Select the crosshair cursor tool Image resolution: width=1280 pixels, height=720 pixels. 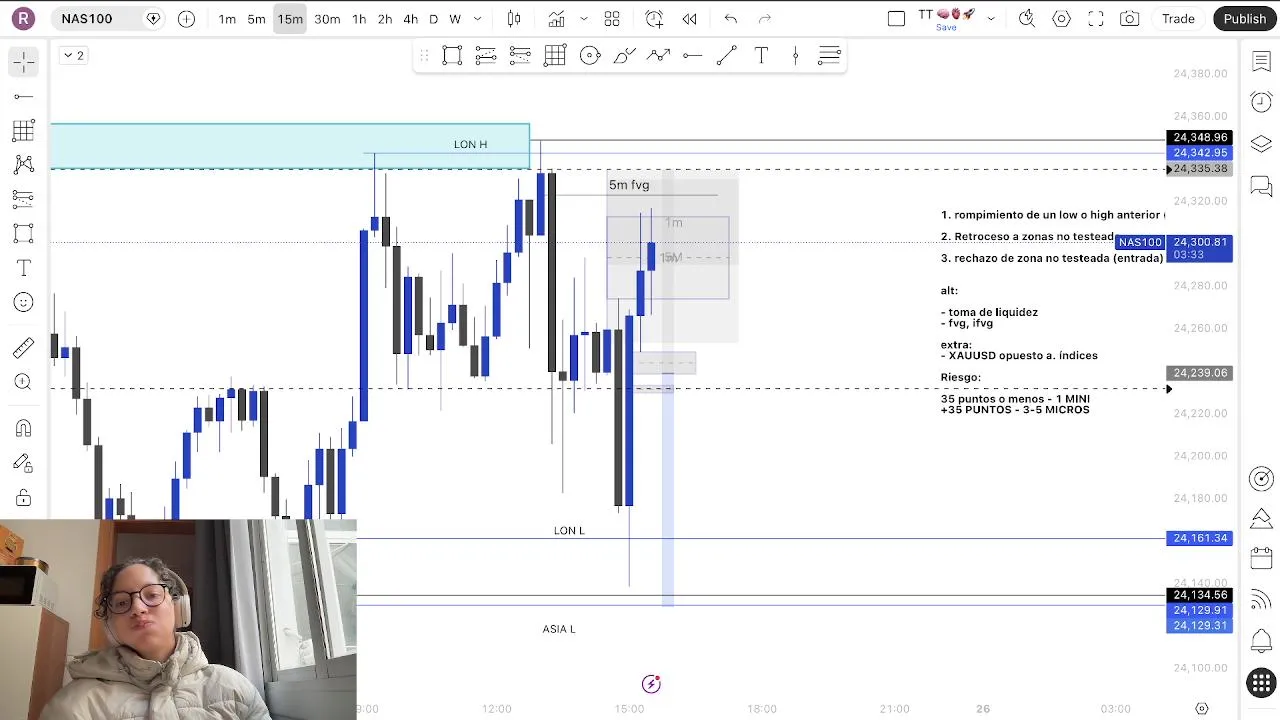tap(24, 62)
